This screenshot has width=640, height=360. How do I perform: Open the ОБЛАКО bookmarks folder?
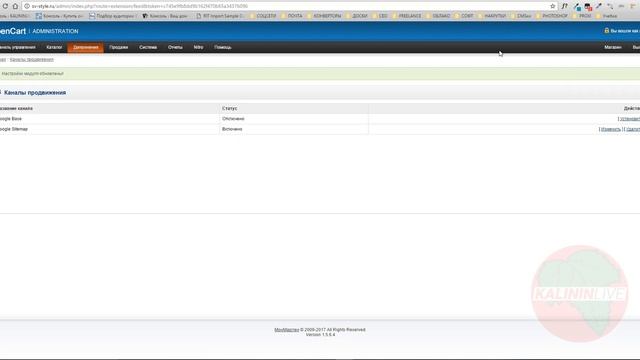tap(438, 16)
